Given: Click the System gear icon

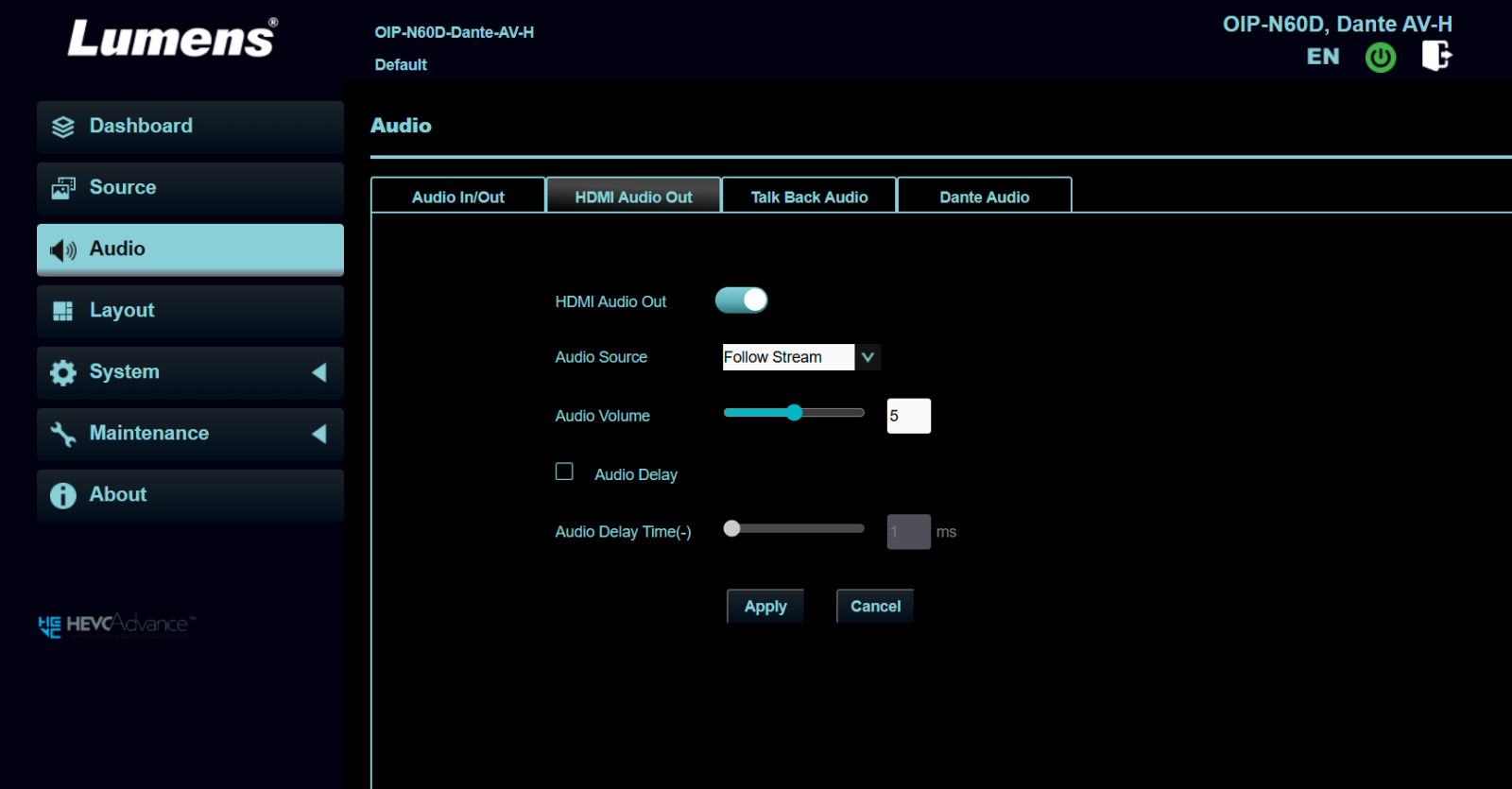Looking at the screenshot, I should (63, 372).
